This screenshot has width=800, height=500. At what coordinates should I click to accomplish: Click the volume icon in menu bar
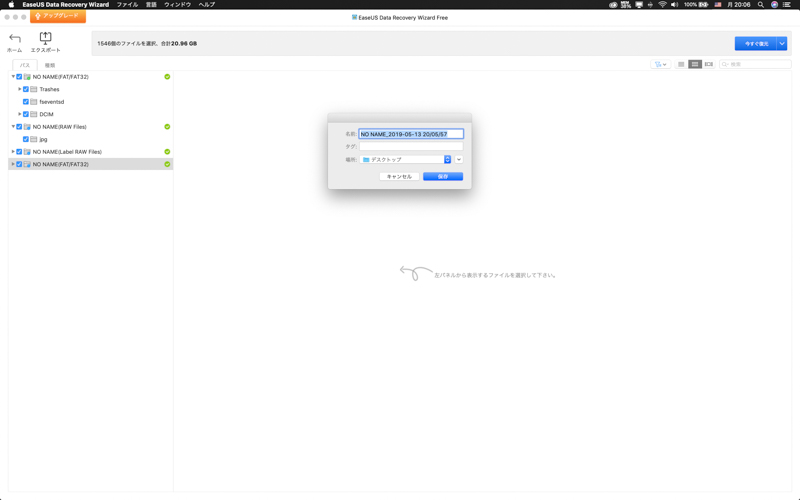674,5
